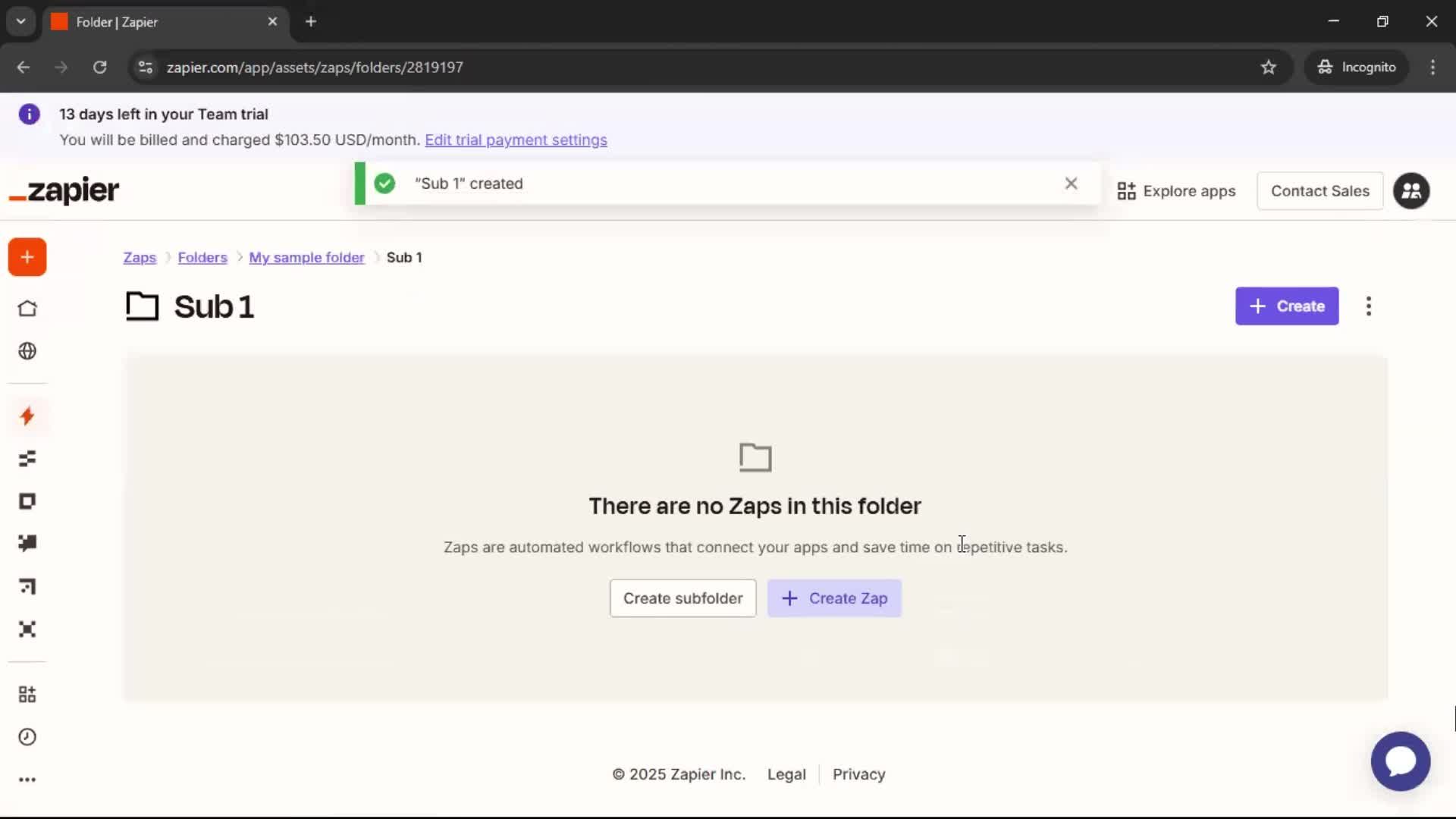
Task: Open the tab search dropdown arrow
Action: [21, 22]
